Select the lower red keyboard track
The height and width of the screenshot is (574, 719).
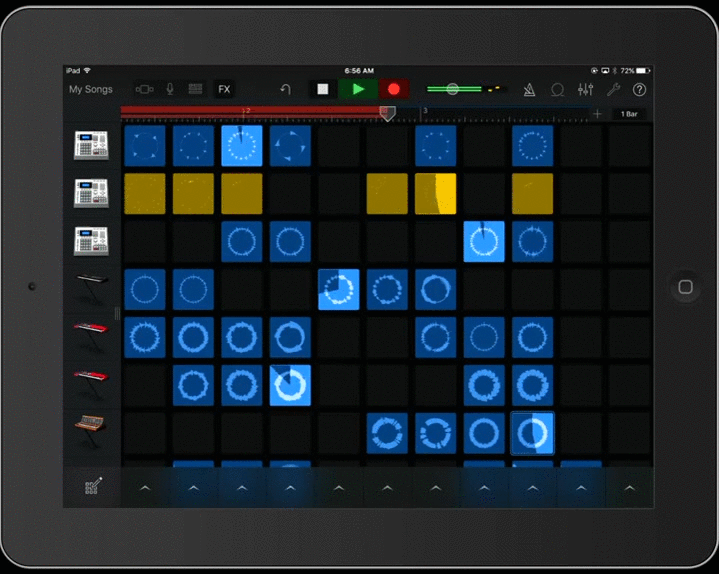coord(91,385)
